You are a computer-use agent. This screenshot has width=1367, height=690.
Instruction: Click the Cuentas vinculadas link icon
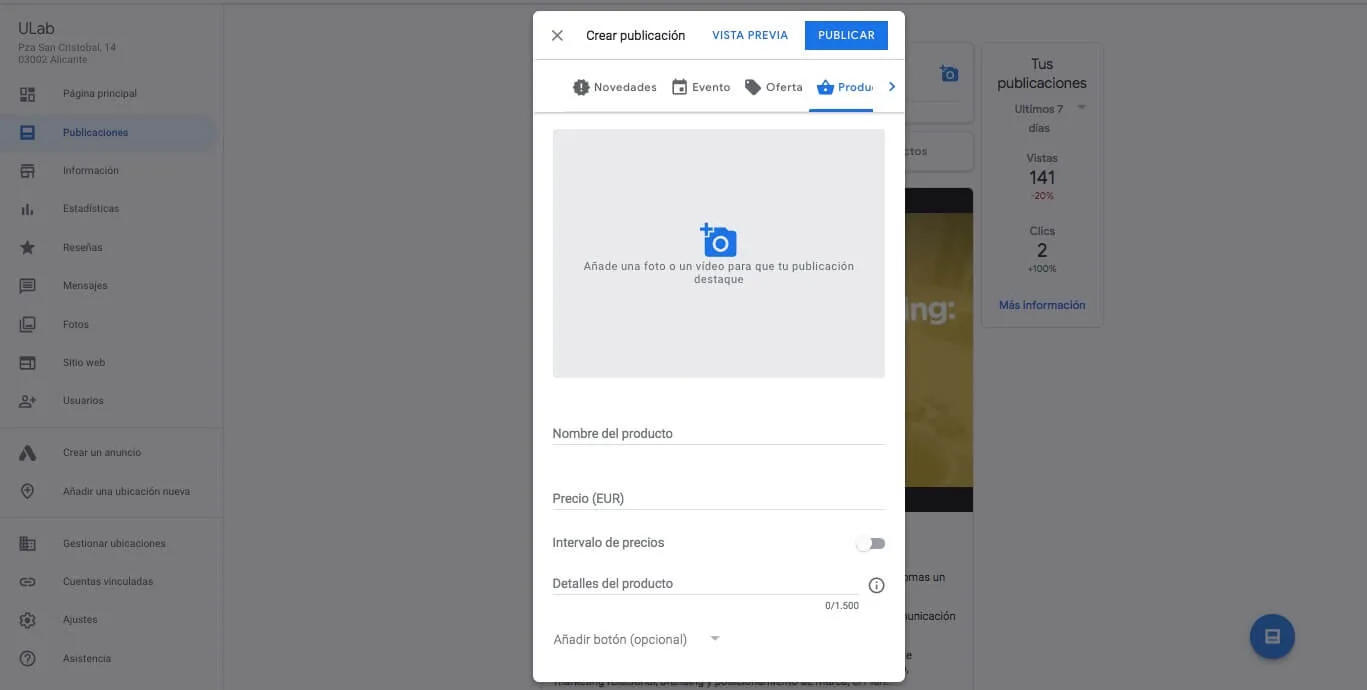pos(27,582)
